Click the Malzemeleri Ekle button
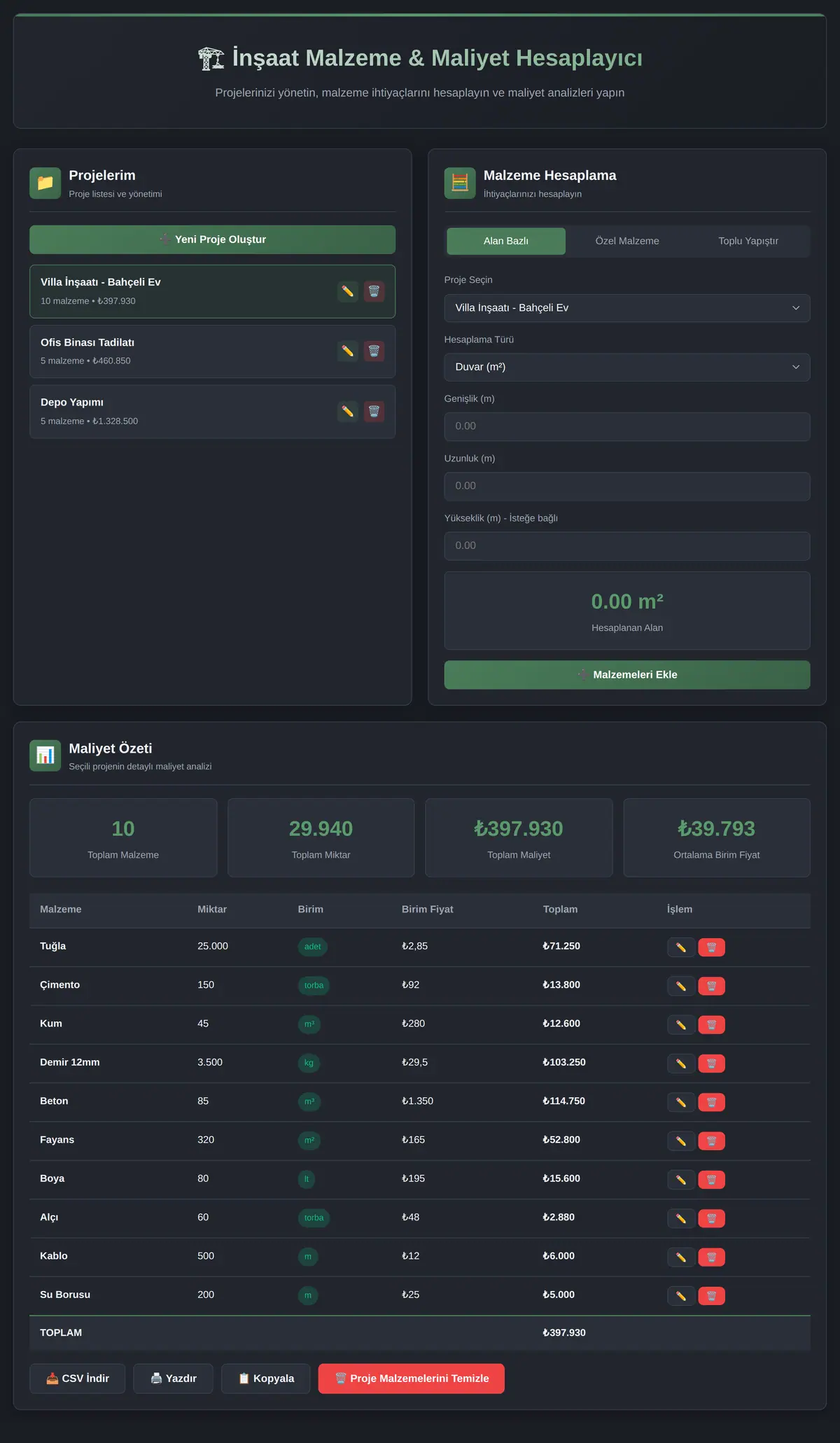The width and height of the screenshot is (840, 1443). pos(627,675)
